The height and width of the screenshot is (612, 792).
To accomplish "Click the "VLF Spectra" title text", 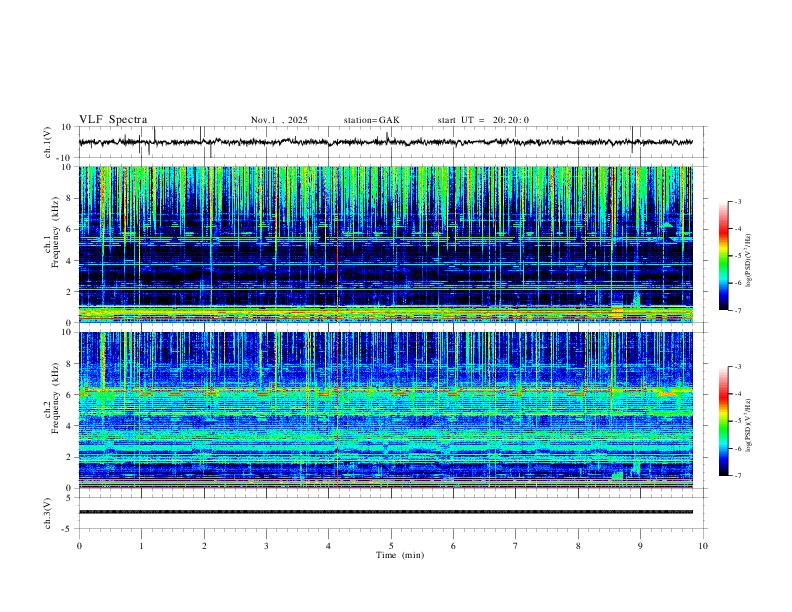I will point(113,120).
